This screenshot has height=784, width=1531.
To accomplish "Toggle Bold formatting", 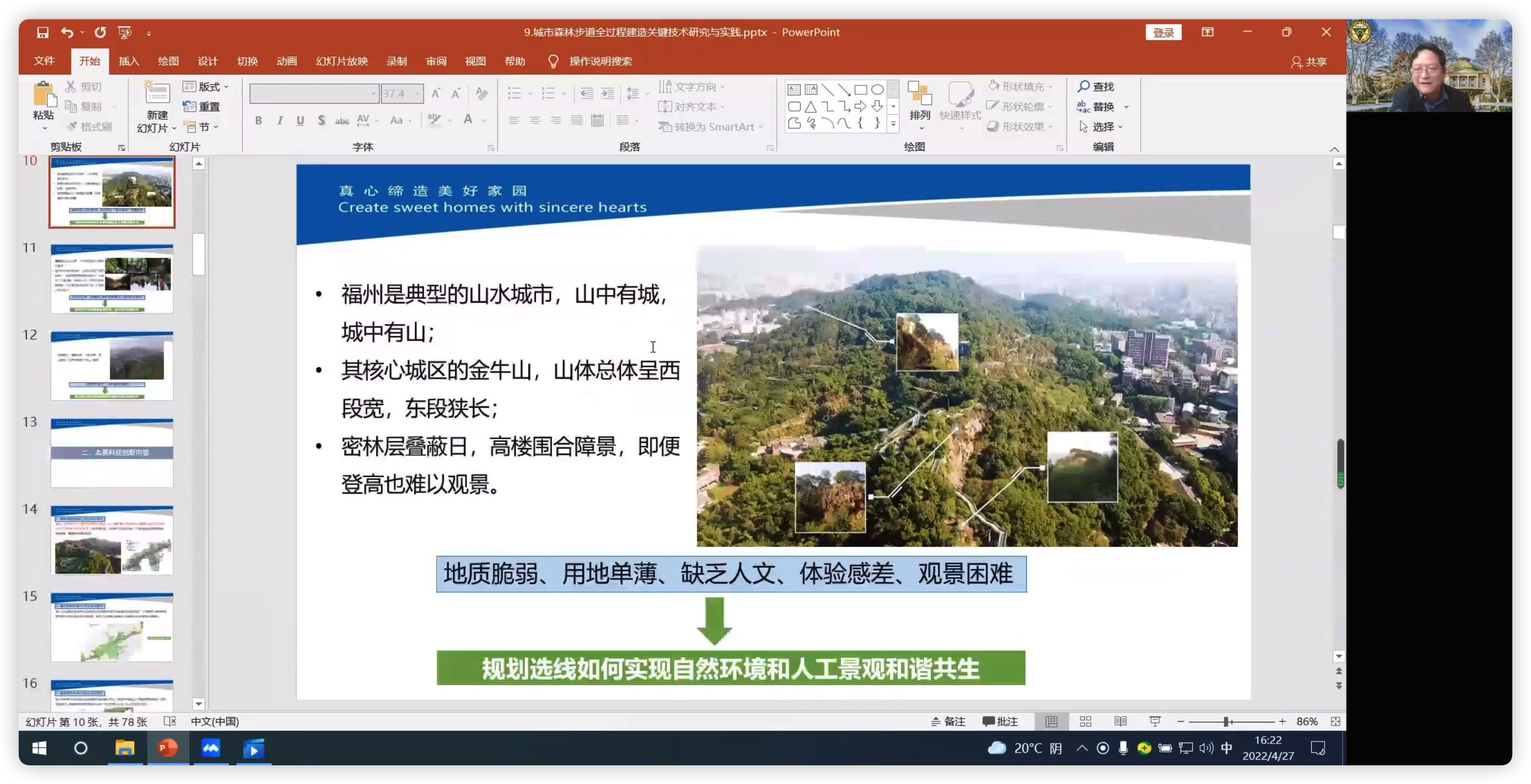I will (258, 121).
